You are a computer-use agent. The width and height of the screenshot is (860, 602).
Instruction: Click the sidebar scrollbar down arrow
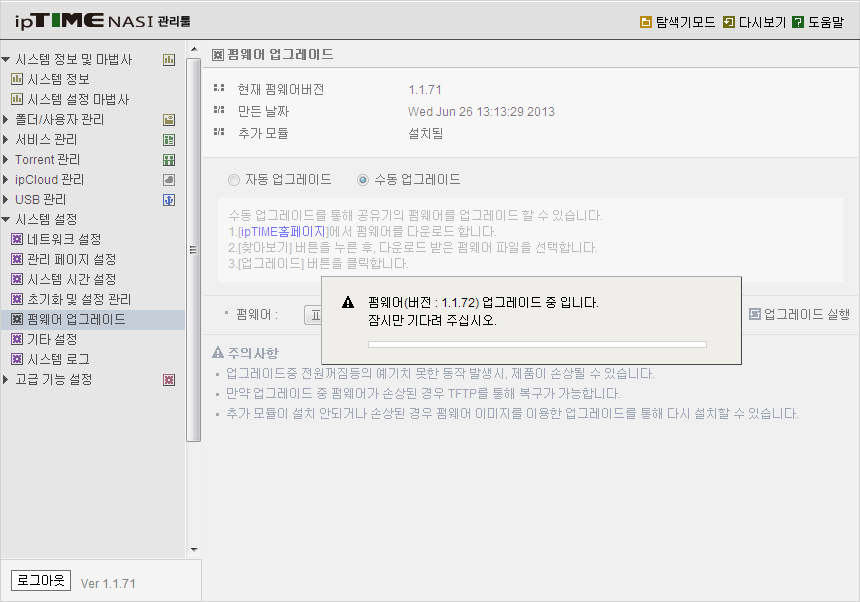coord(194,550)
